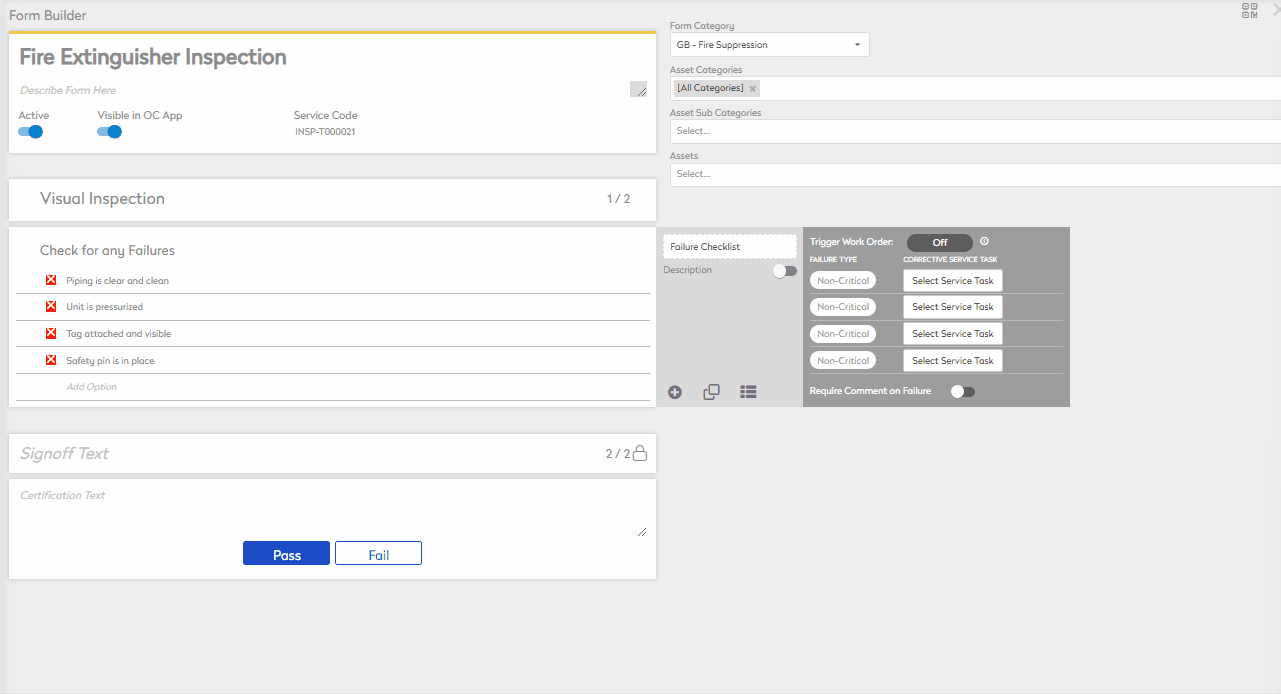Open the Form Category dropdown
Viewport: 1281px width, 694px height.
[x=769, y=45]
